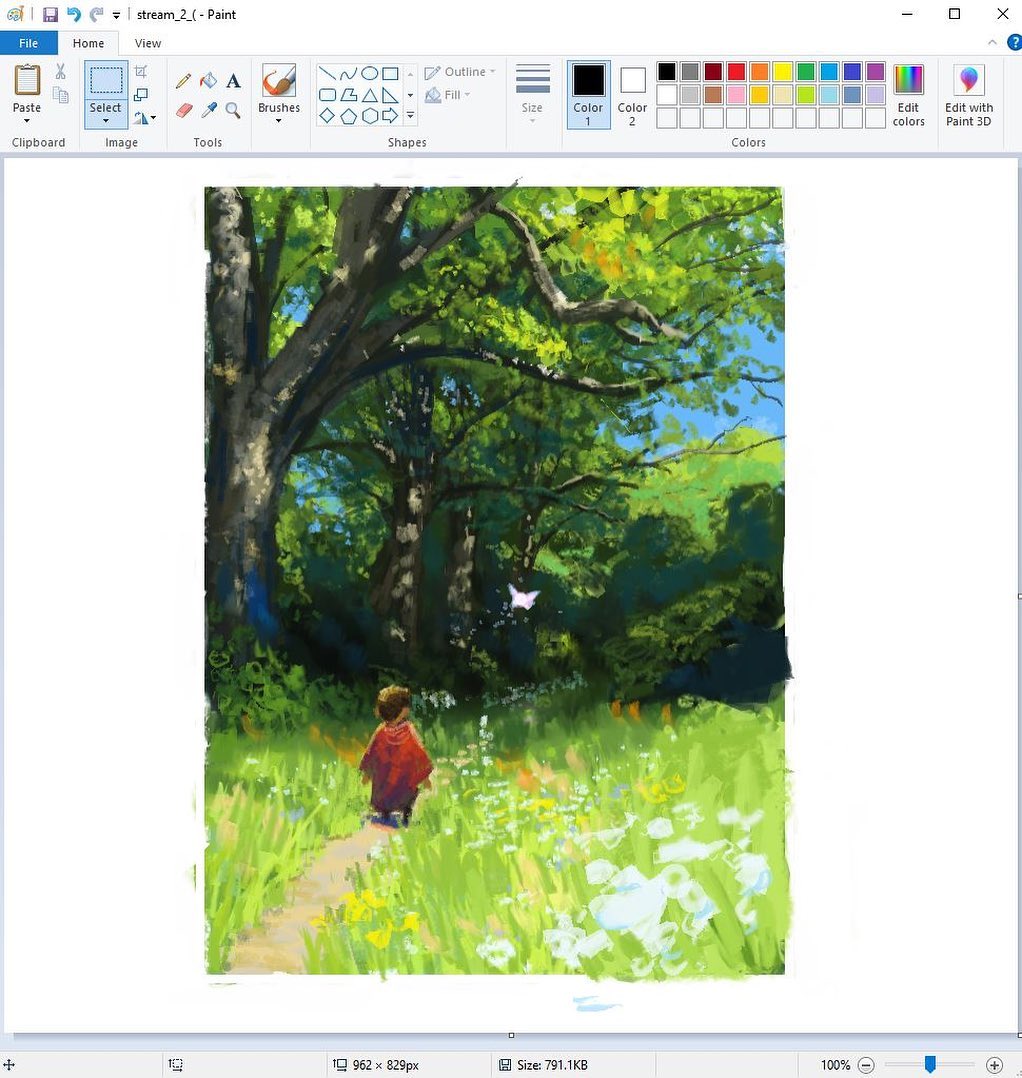Pick the red color swatch
Viewport: 1022px width, 1078px height.
[x=736, y=72]
